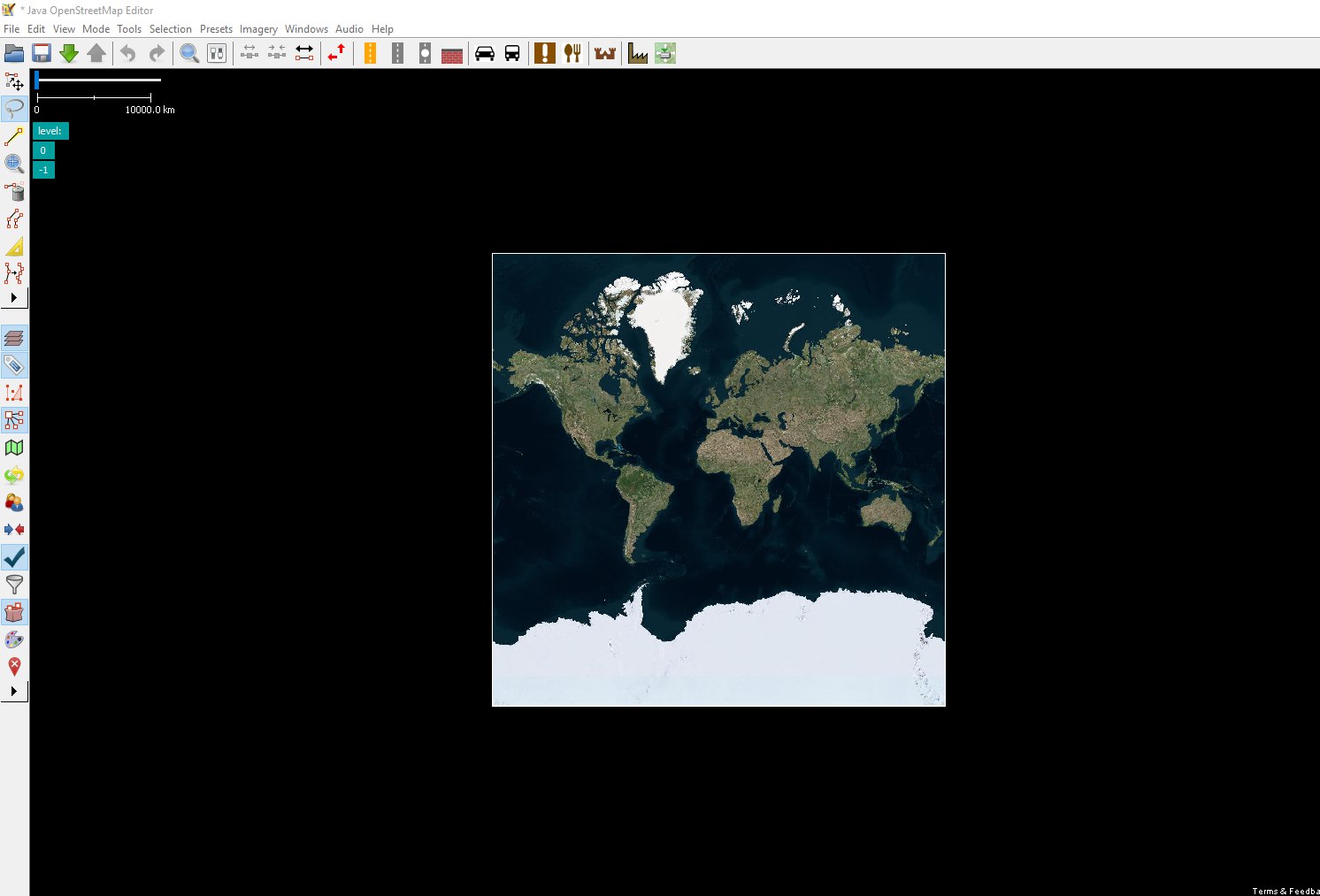This screenshot has height=896, width=1320.
Task: Distribute nodes evenly toolbar icon
Action: pyautogui.click(x=249, y=54)
